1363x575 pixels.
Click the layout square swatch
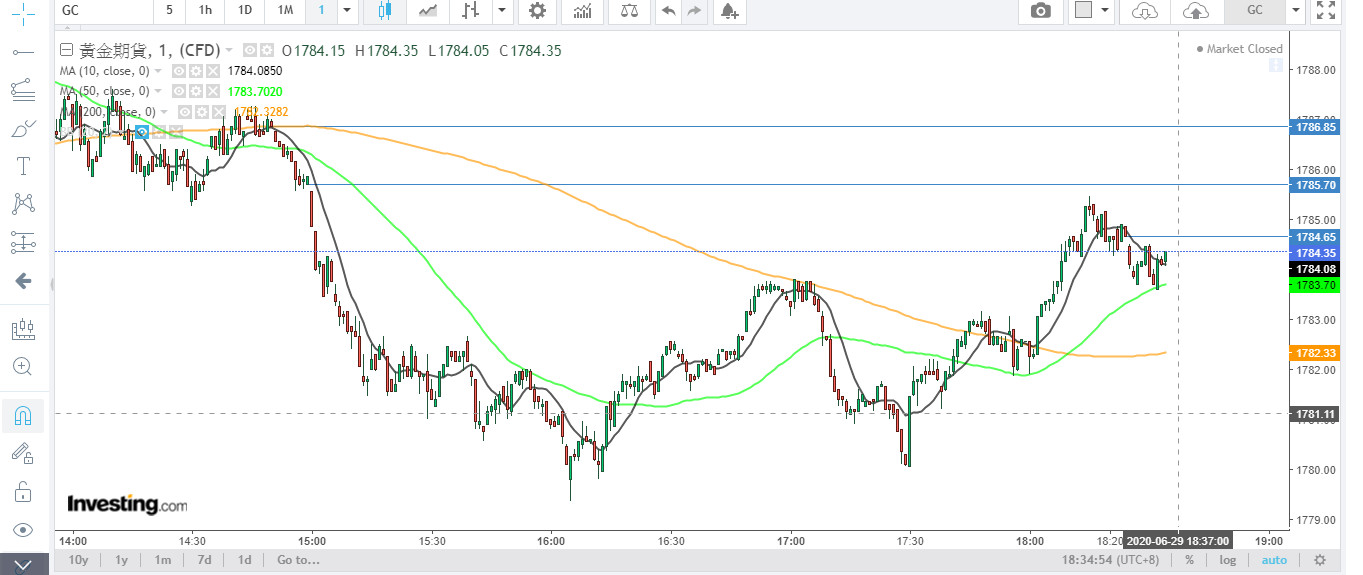pyautogui.click(x=1082, y=11)
